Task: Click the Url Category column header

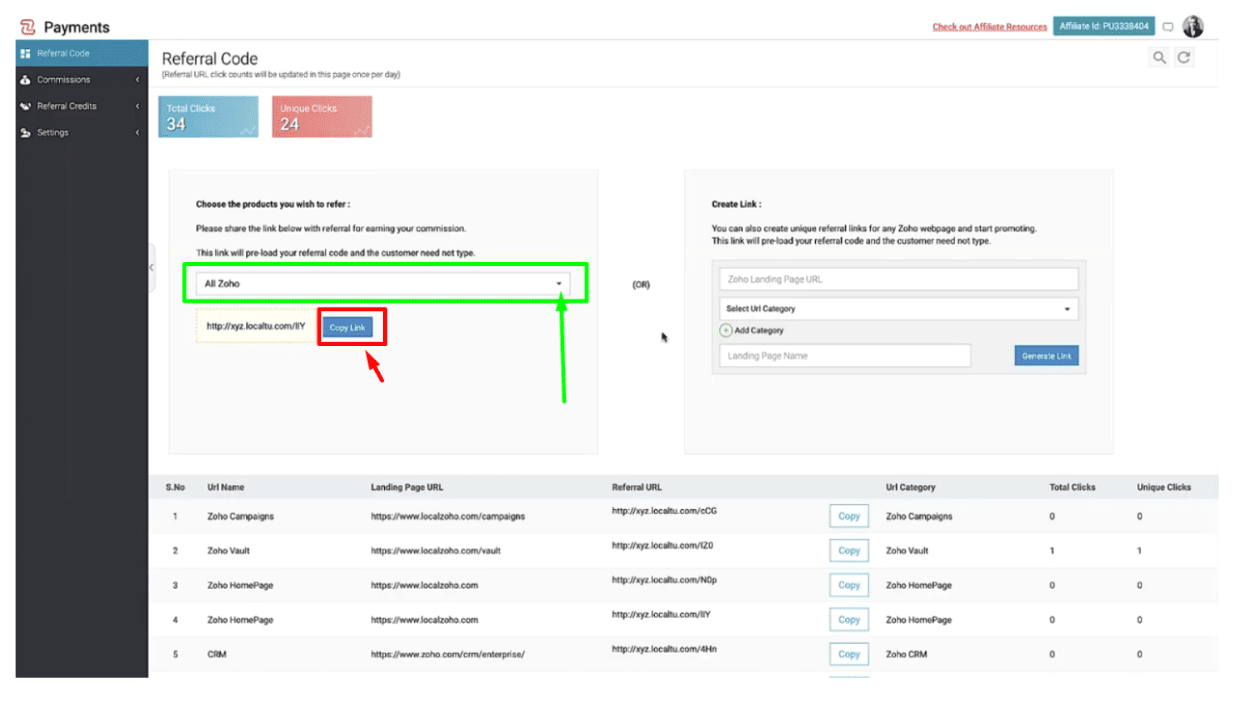Action: point(911,488)
